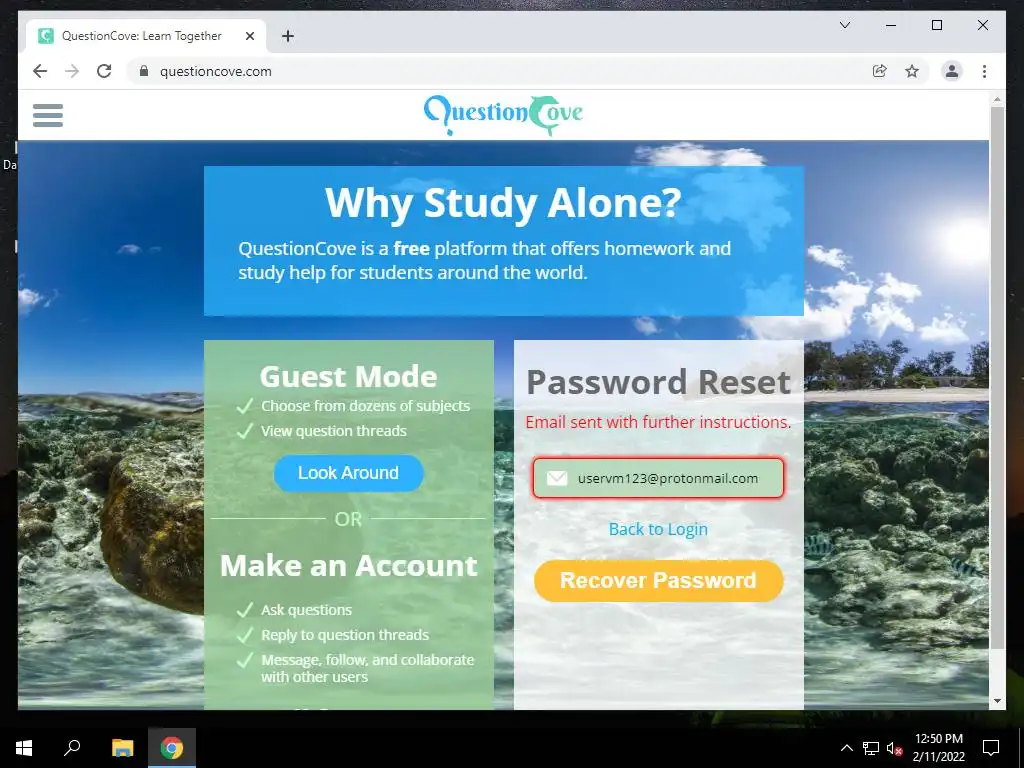Follow the Back to Login link
Image resolution: width=1024 pixels, height=768 pixels.
[658, 529]
